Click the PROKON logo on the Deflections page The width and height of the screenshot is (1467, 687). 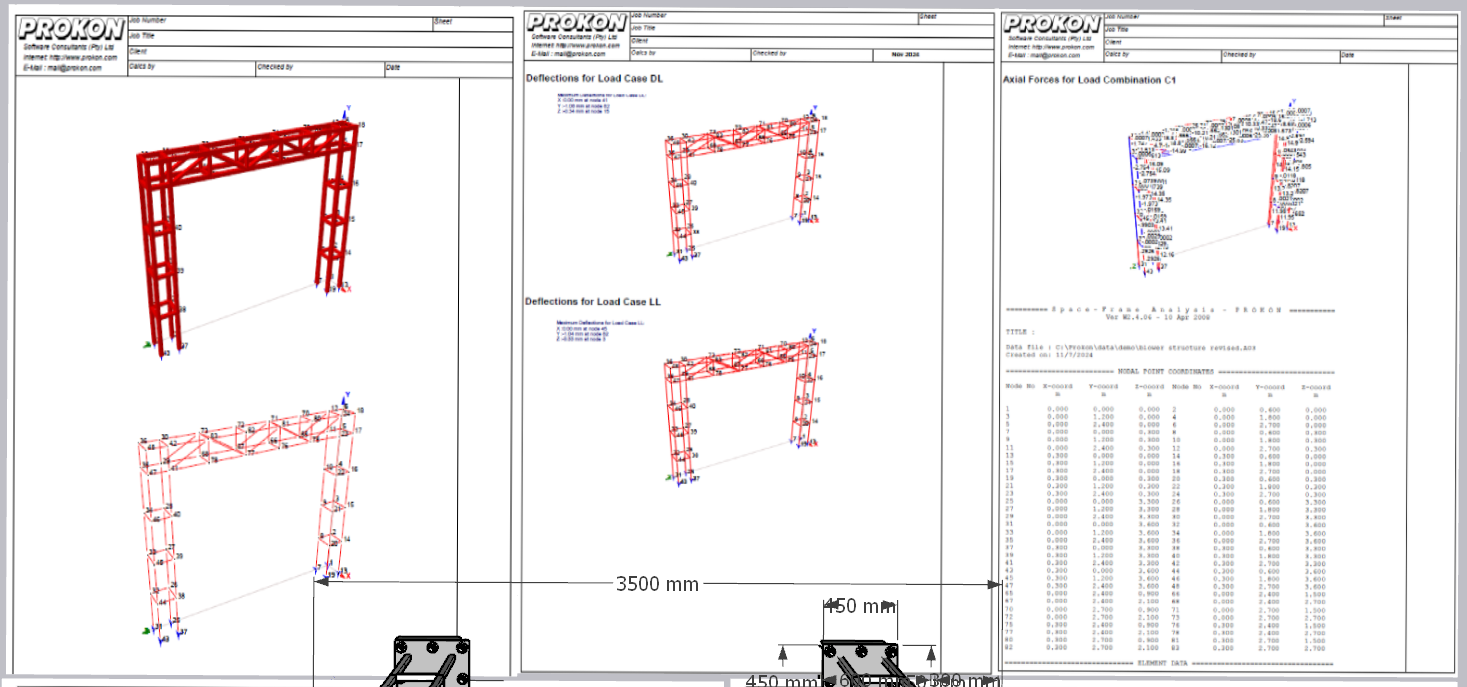(577, 23)
